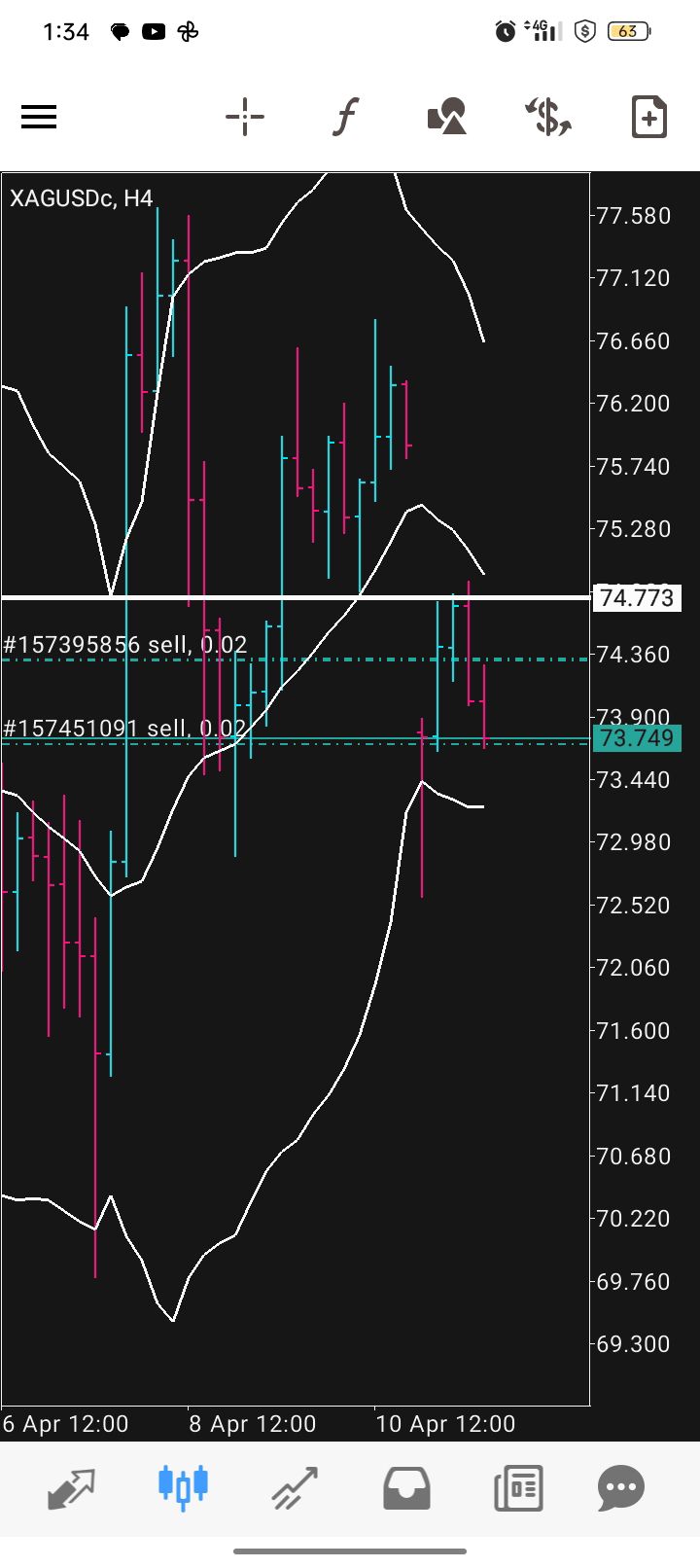Screen dimensions: 700x1568
Task: Open the News tab in the bottom bar
Action: tap(518, 1487)
